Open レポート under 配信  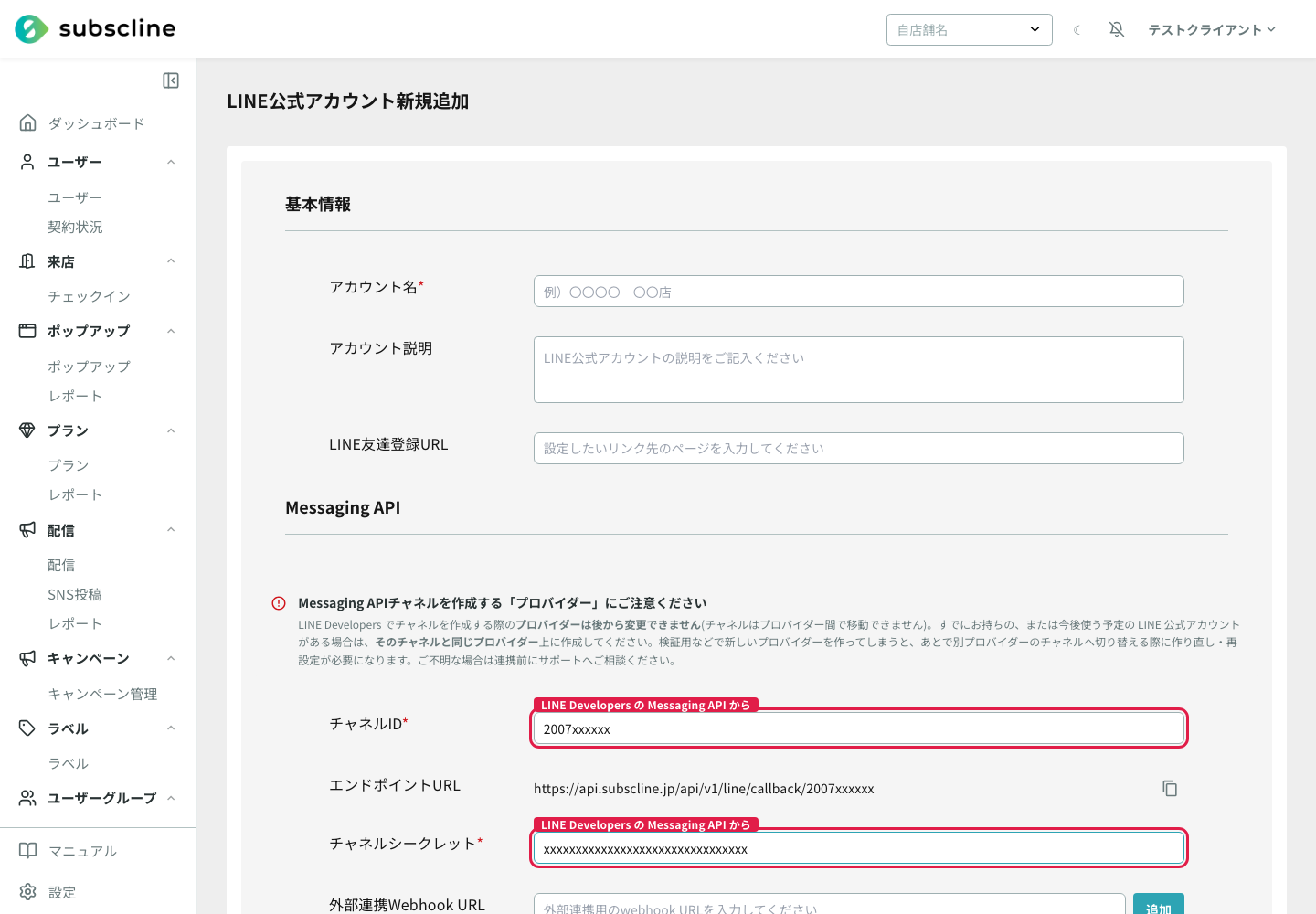coord(75,623)
